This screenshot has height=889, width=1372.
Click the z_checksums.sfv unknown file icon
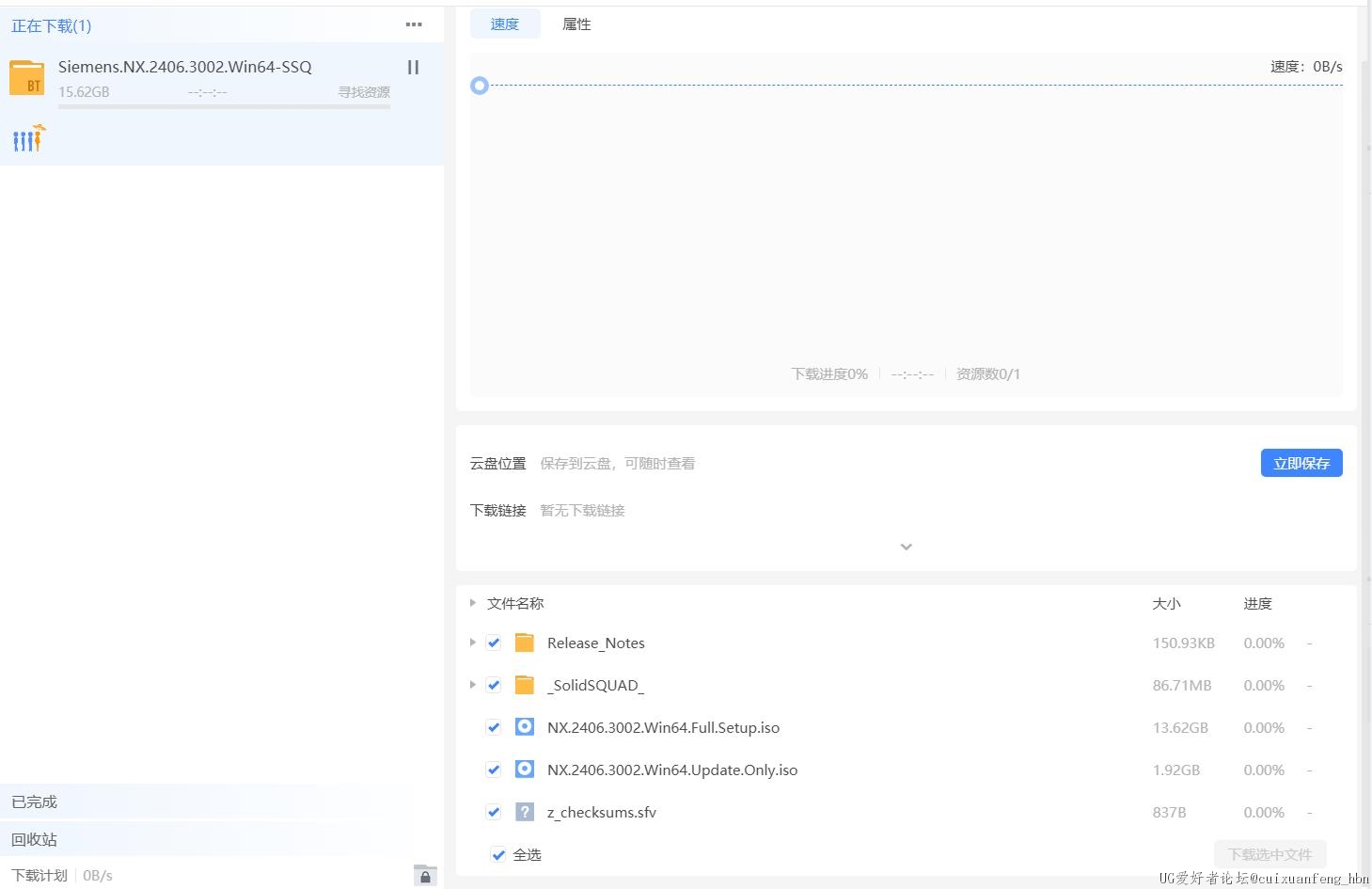tap(525, 812)
